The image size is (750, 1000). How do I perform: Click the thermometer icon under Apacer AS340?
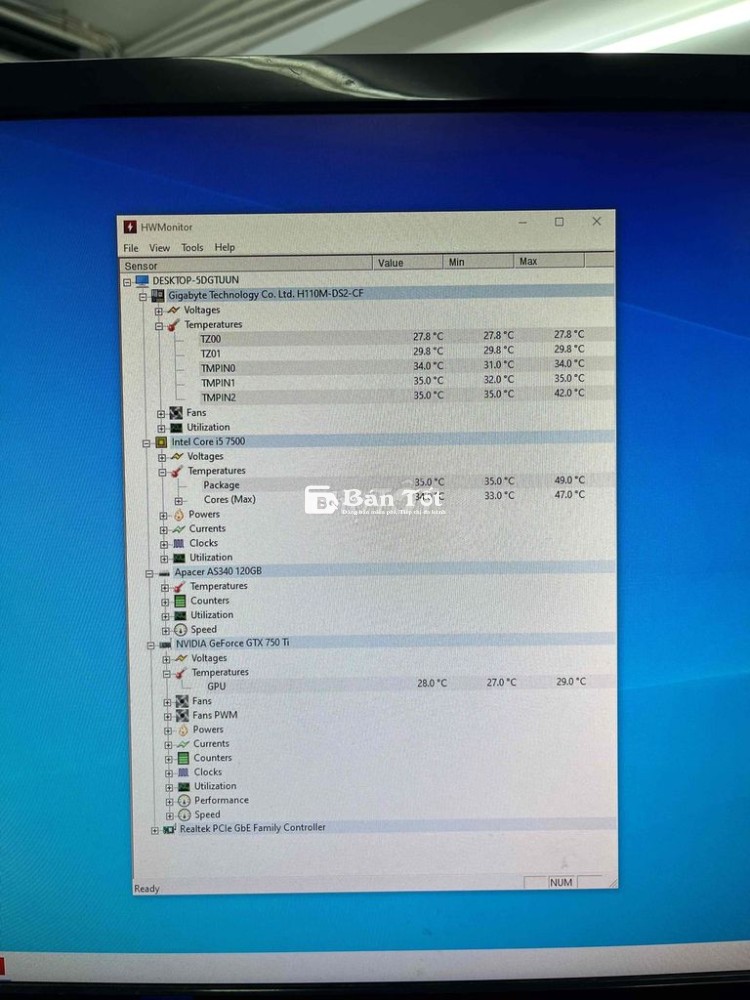(x=179, y=587)
